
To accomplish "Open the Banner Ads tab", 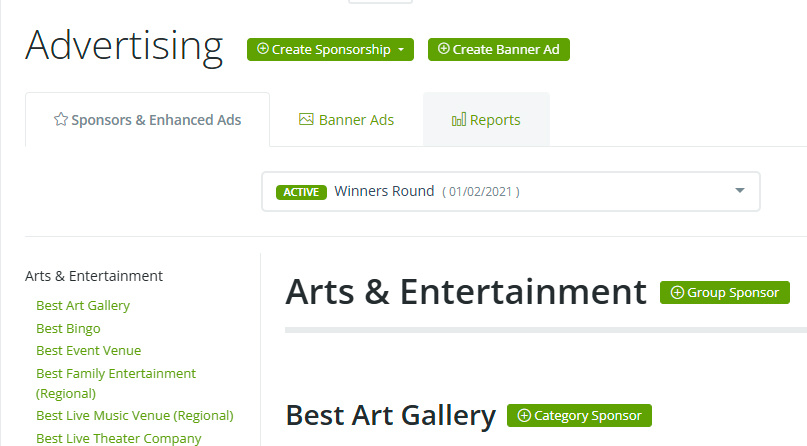I will [346, 120].
